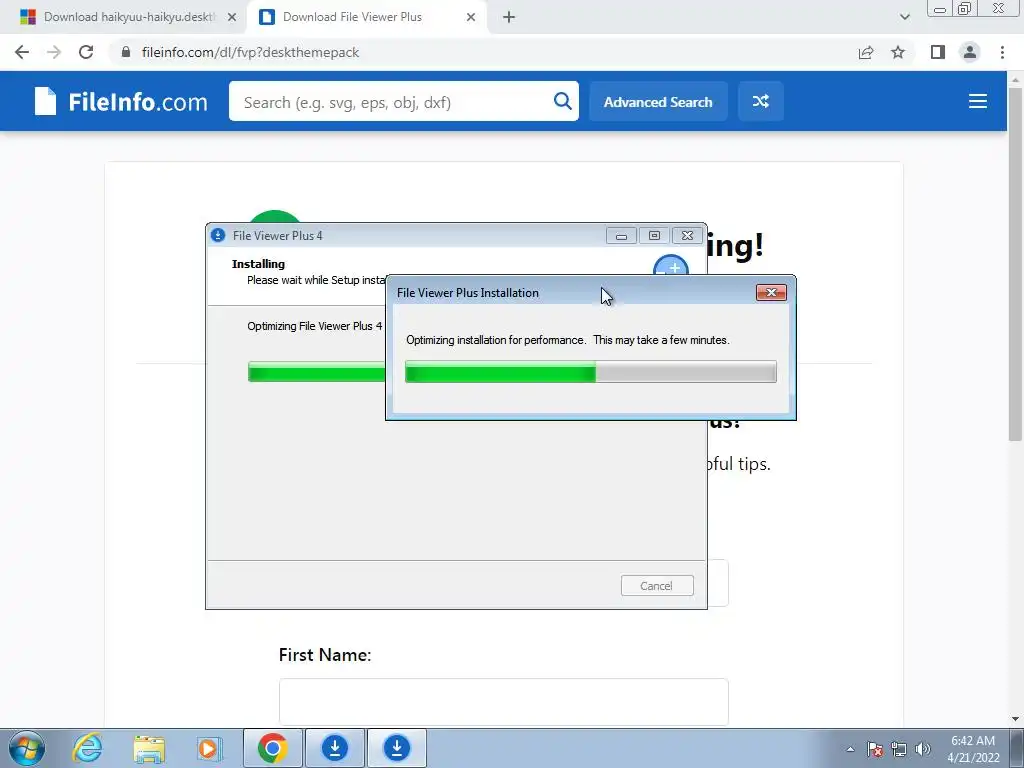Close the File Viewer Plus Installation dialog
The height and width of the screenshot is (768, 1024).
[x=771, y=293]
